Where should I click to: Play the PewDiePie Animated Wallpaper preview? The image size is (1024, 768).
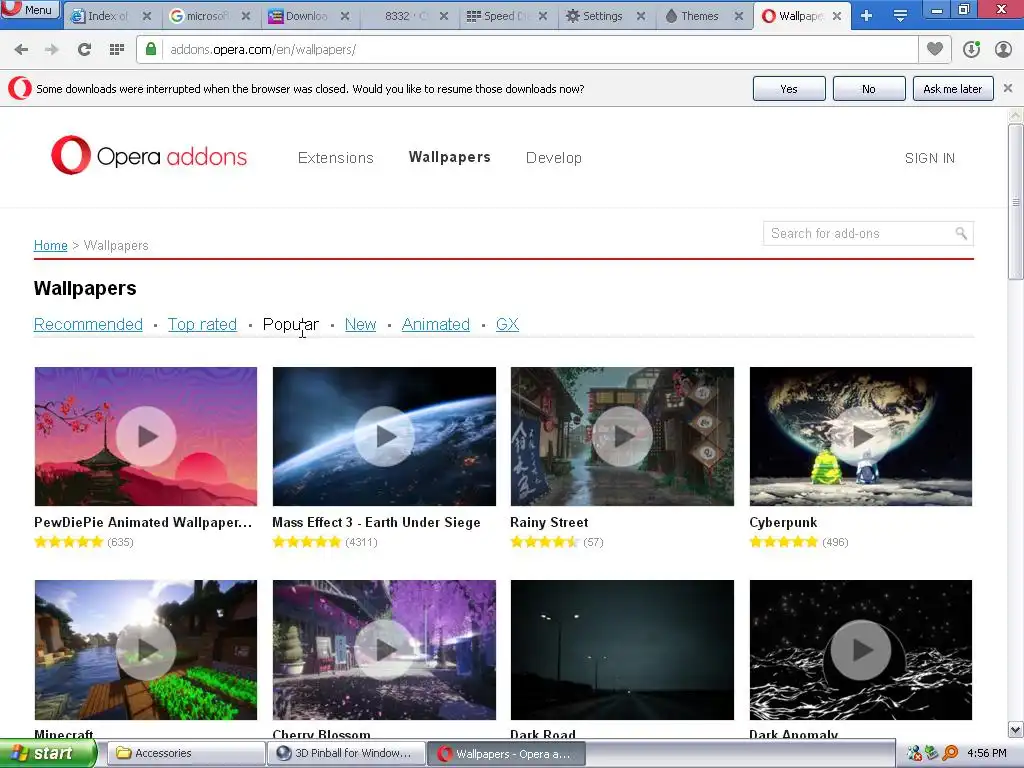tap(146, 436)
